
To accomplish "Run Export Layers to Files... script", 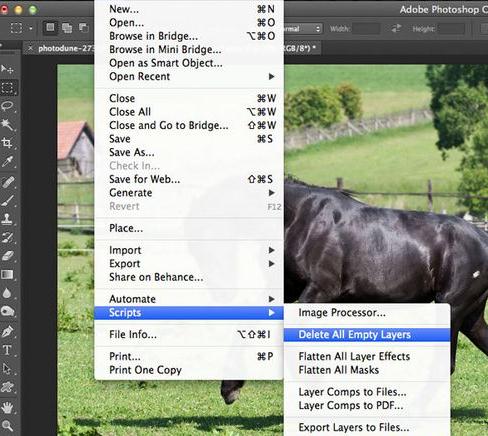I will point(367,427).
